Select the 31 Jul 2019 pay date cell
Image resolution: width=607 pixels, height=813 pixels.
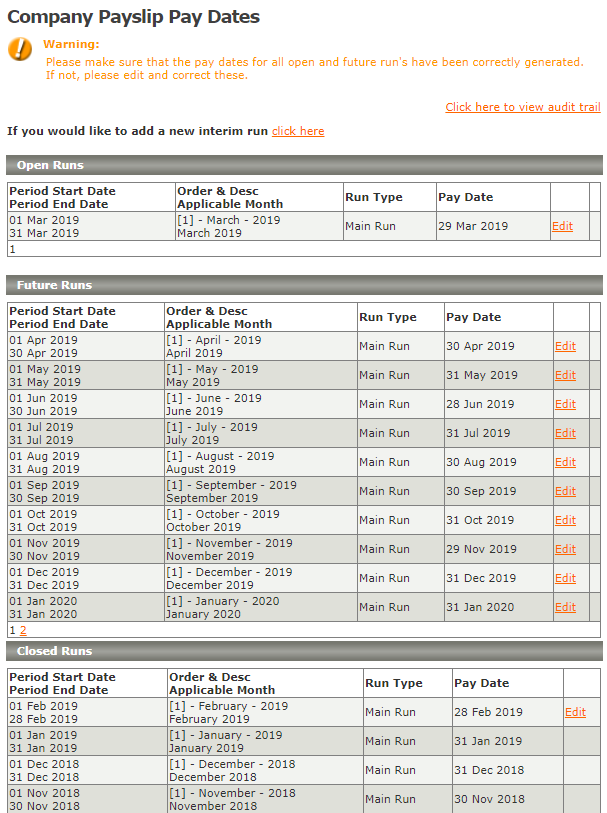click(499, 433)
